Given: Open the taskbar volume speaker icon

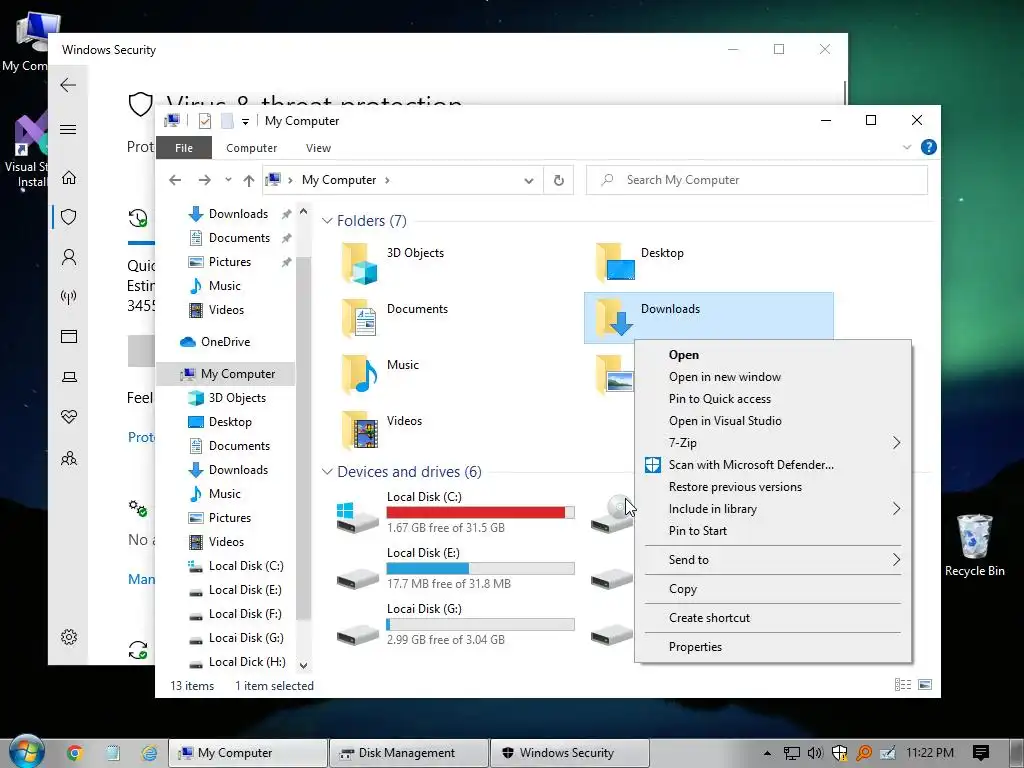Looking at the screenshot, I should tap(814, 753).
